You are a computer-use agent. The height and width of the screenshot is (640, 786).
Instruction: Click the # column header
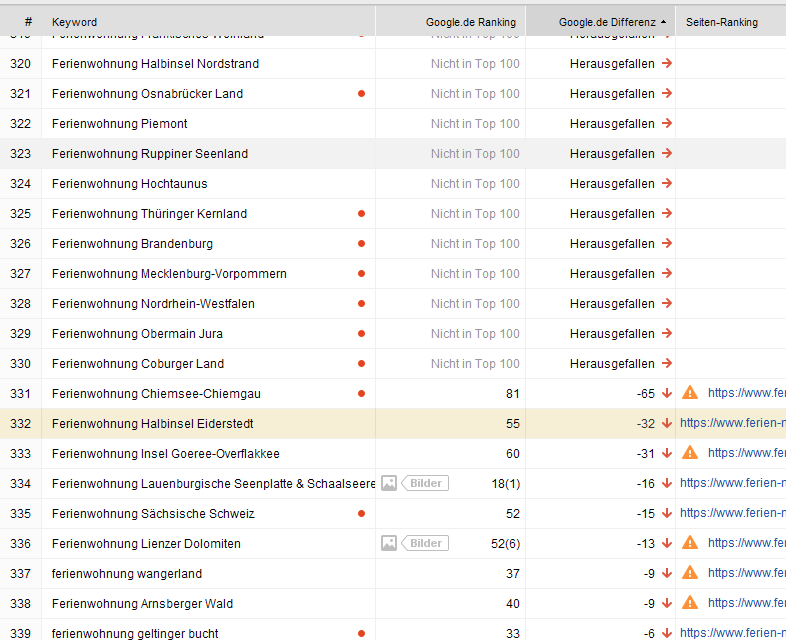pos(28,22)
